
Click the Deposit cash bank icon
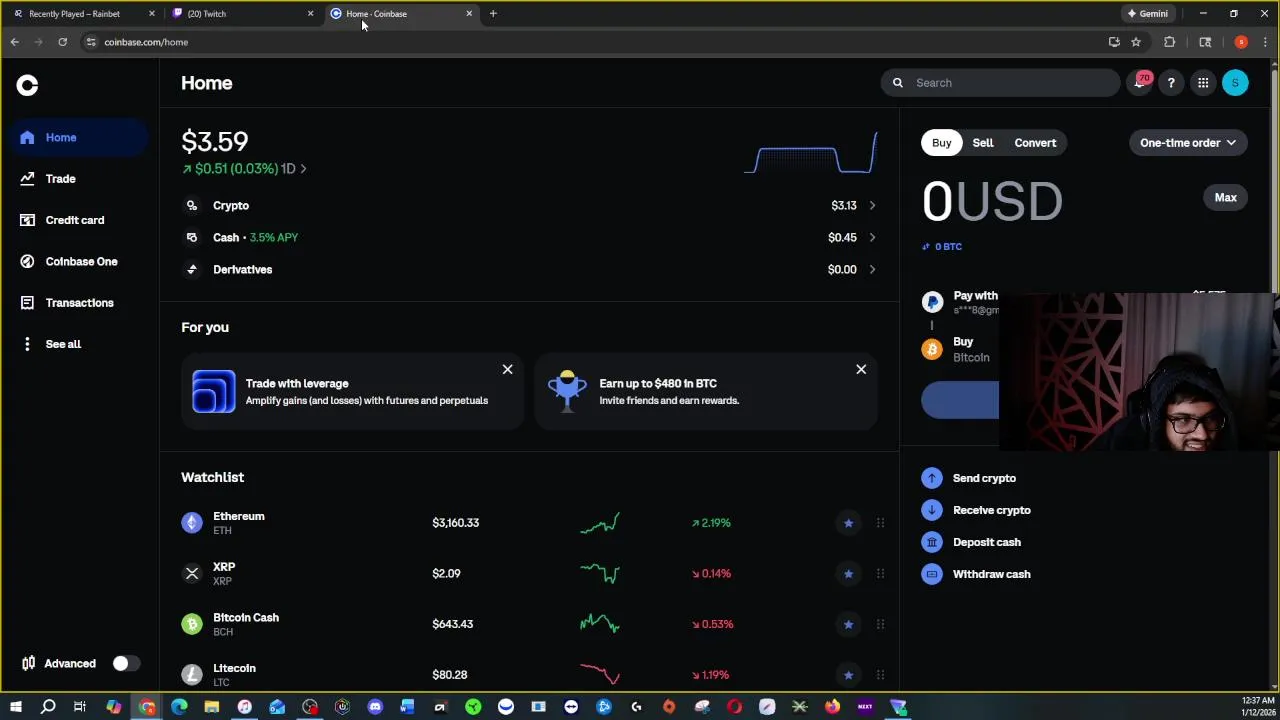932,542
